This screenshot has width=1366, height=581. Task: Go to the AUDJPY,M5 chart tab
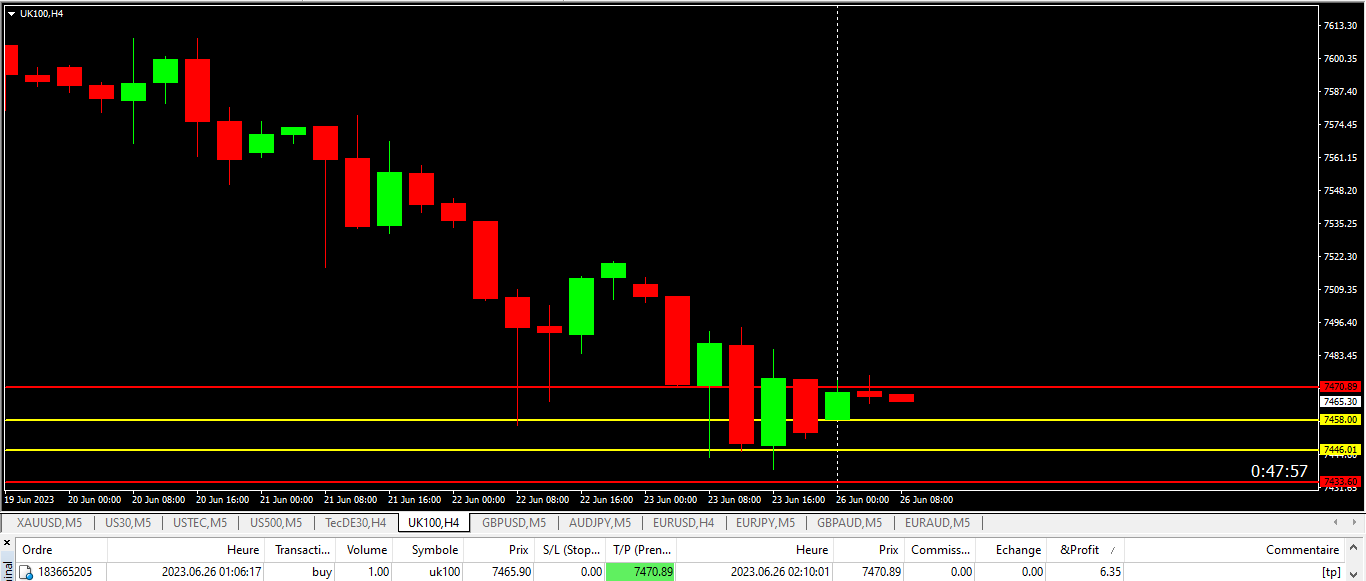[600, 523]
